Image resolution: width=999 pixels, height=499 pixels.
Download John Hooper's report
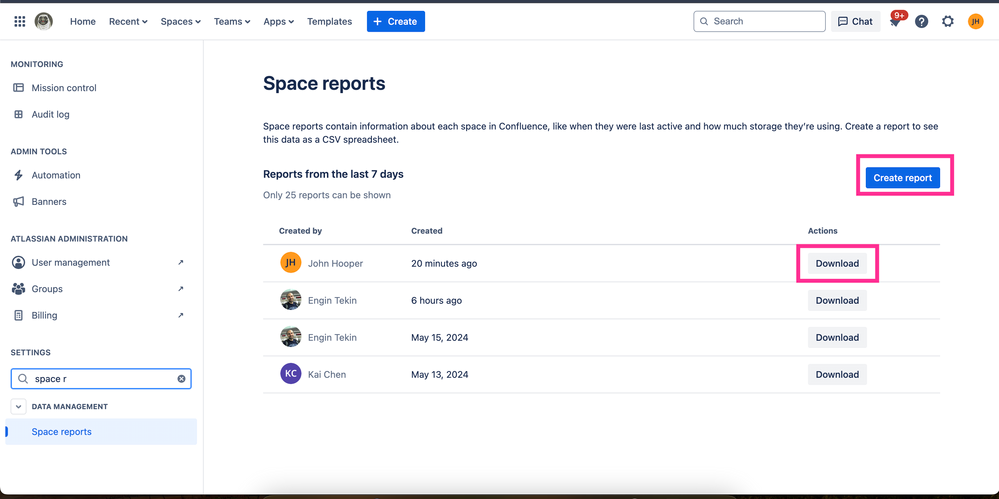(x=837, y=263)
